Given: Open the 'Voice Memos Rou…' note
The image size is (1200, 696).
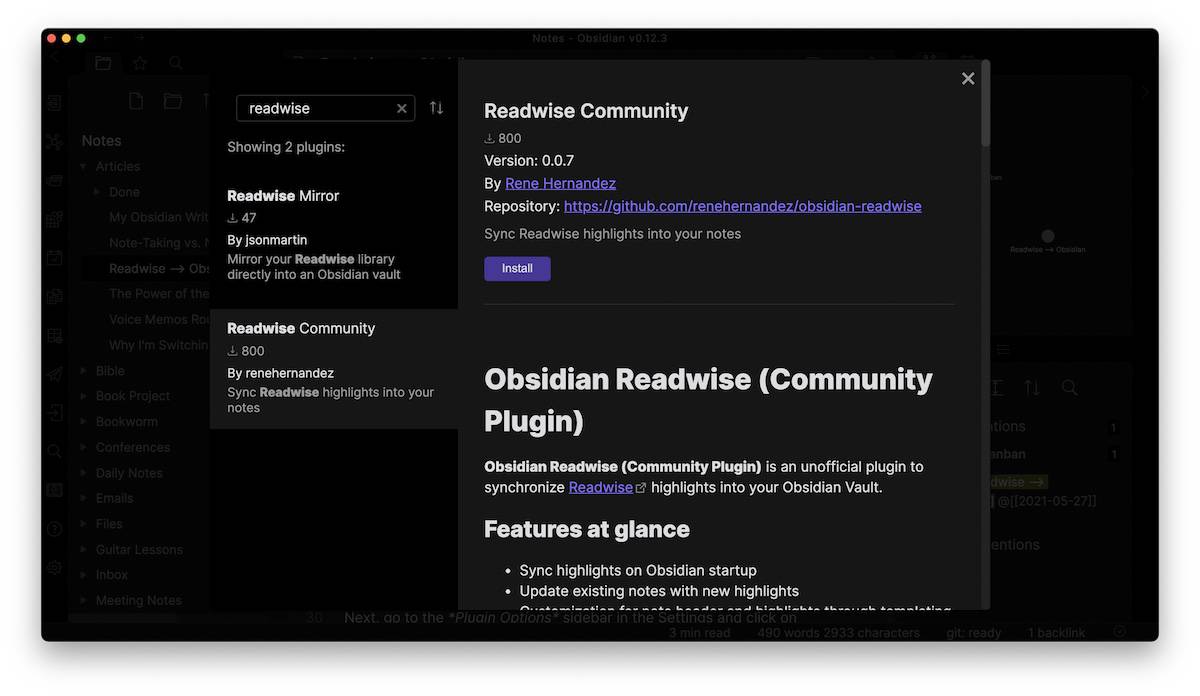Looking at the screenshot, I should pyautogui.click(x=159, y=320).
